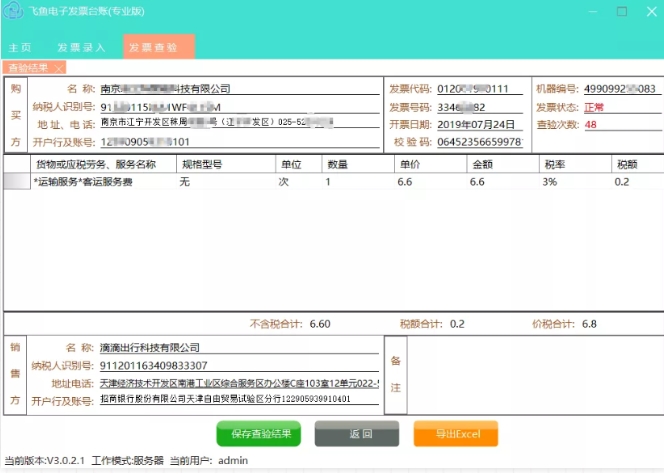Click the 次 unit cell
The width and height of the screenshot is (664, 474).
coord(299,182)
